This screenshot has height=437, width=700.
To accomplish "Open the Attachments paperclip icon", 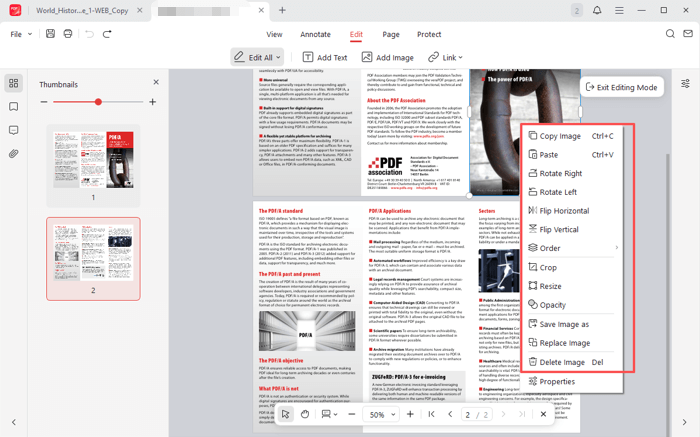I will pyautogui.click(x=14, y=154).
